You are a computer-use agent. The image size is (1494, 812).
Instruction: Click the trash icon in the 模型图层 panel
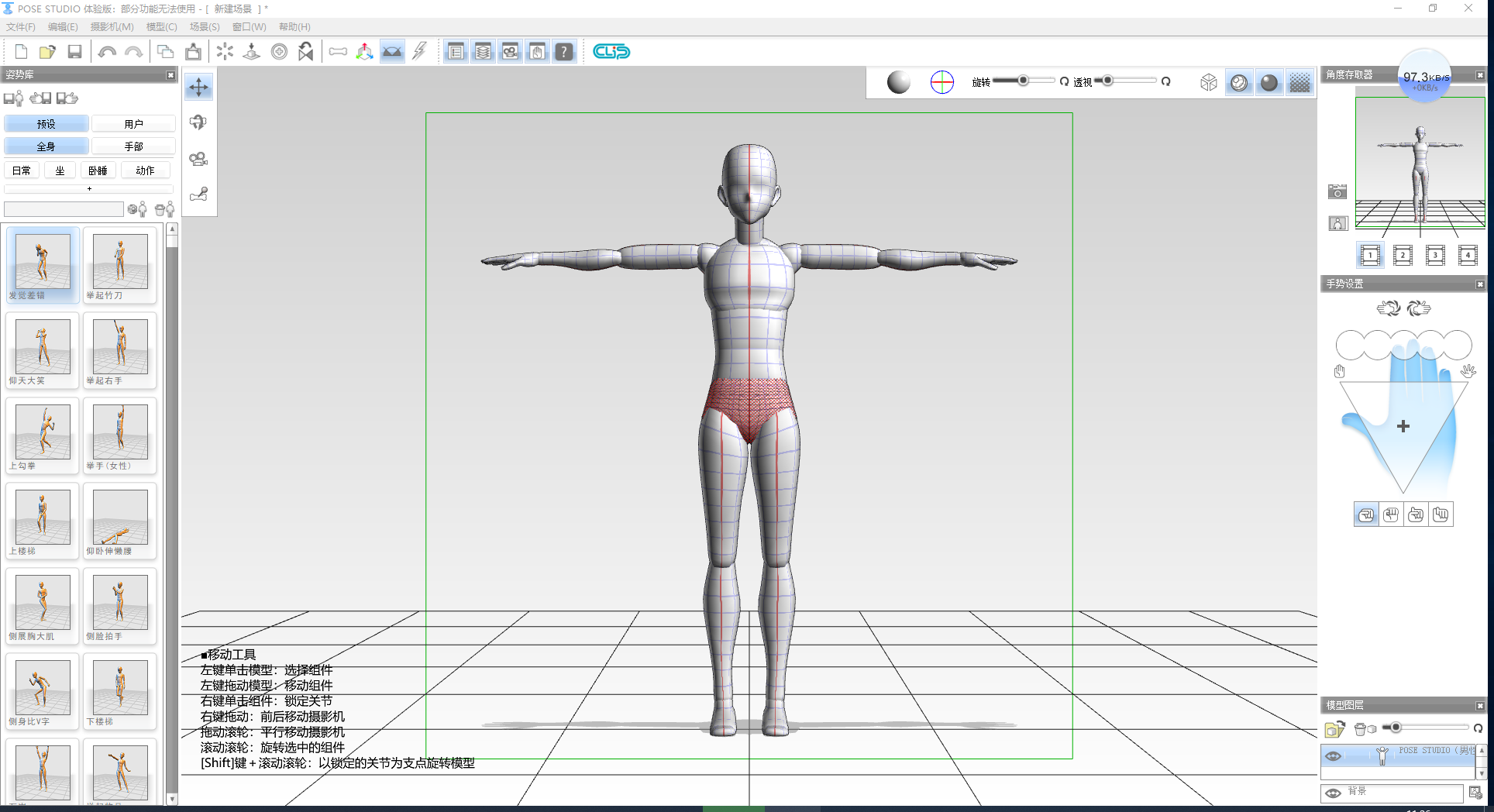point(1361,728)
